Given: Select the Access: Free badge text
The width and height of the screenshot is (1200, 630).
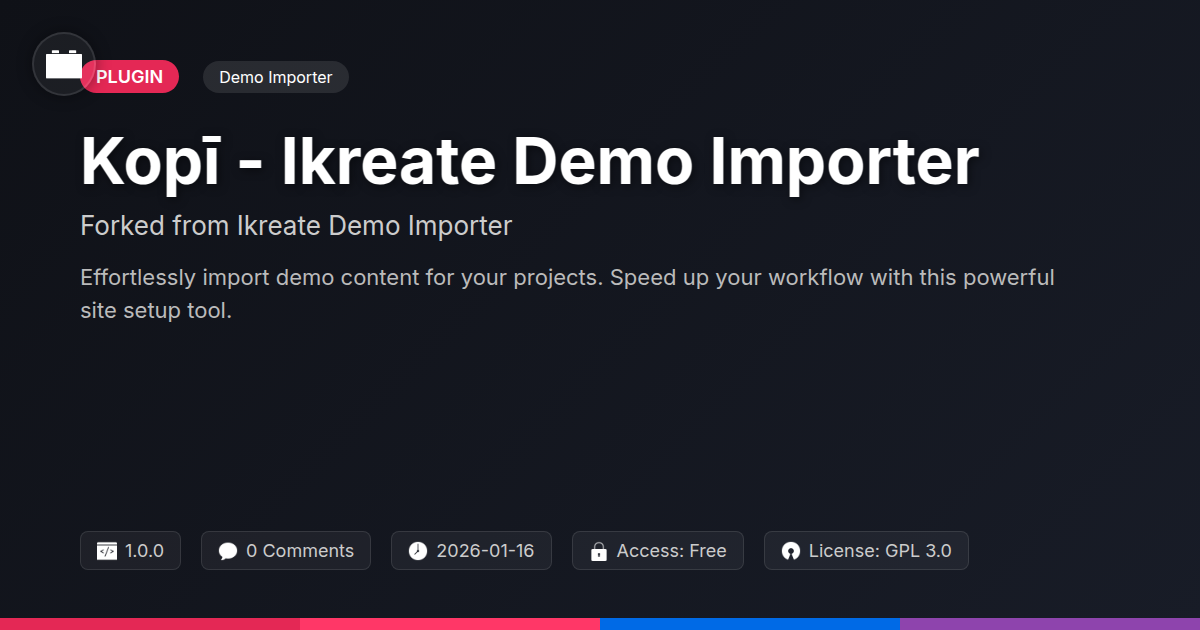Looking at the screenshot, I should point(672,551).
